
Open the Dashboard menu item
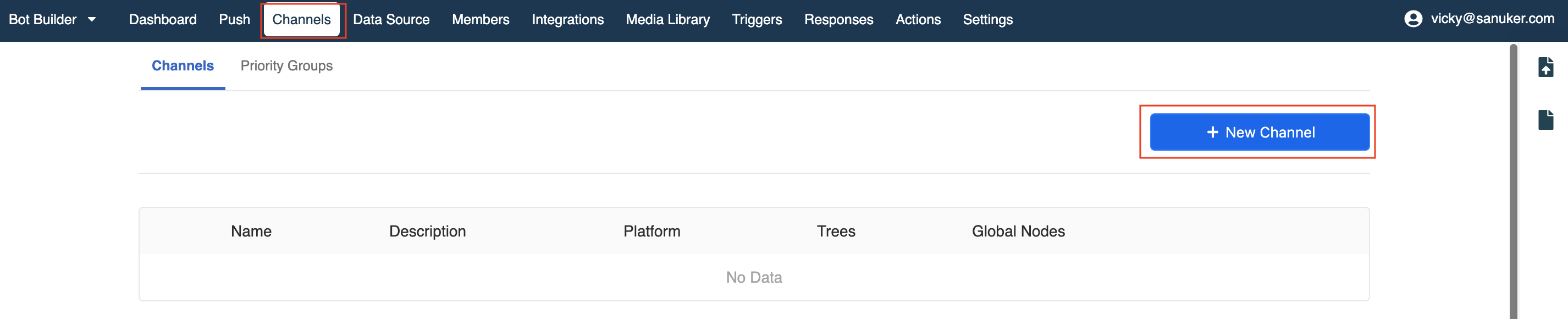coord(163,19)
